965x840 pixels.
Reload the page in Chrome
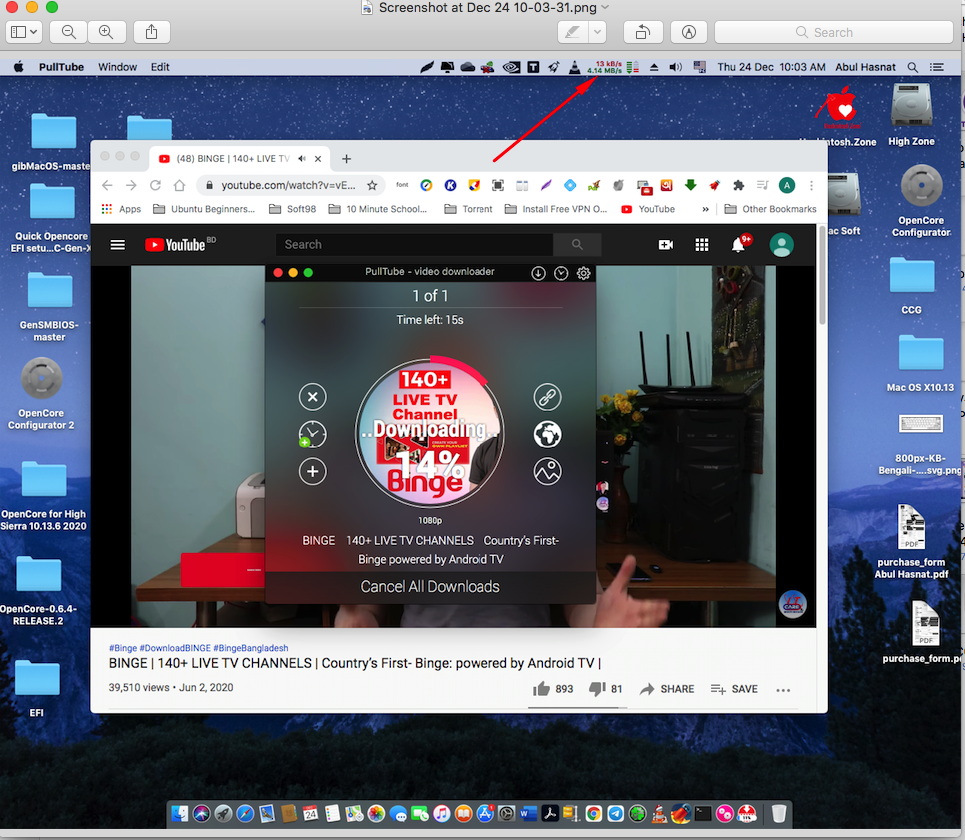[x=155, y=185]
